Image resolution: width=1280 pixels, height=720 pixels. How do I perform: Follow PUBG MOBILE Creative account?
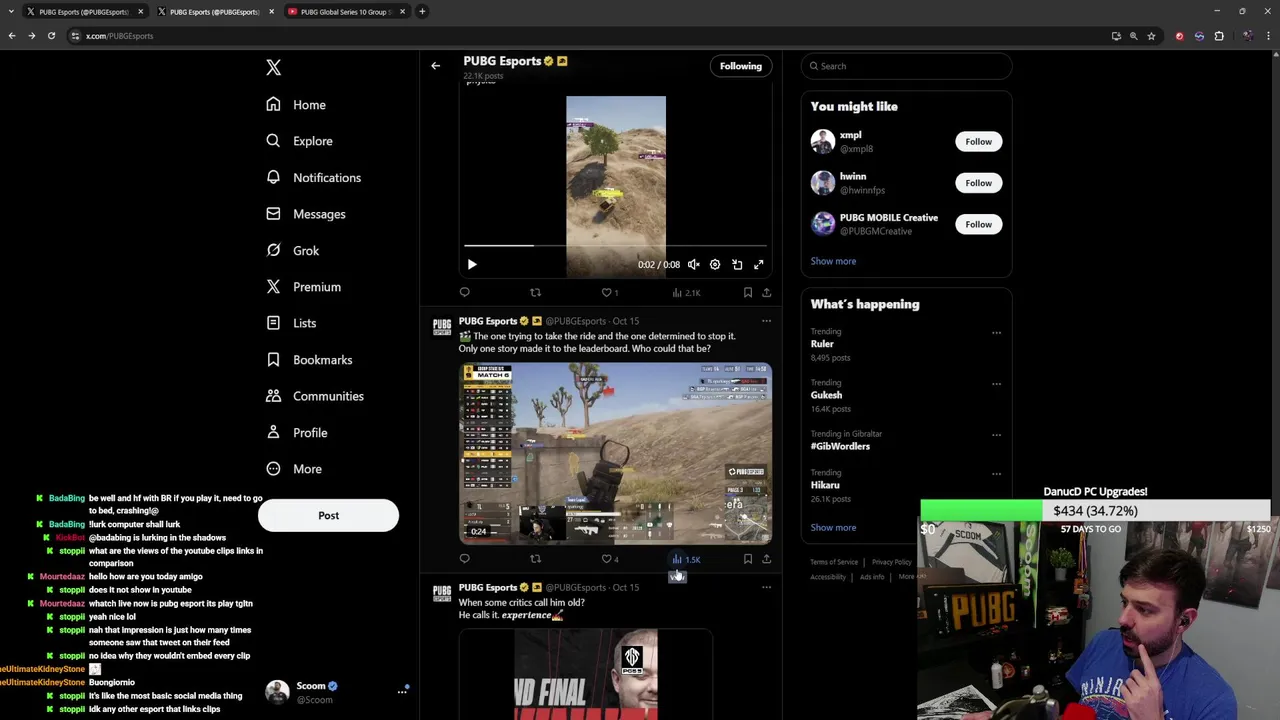pos(978,224)
